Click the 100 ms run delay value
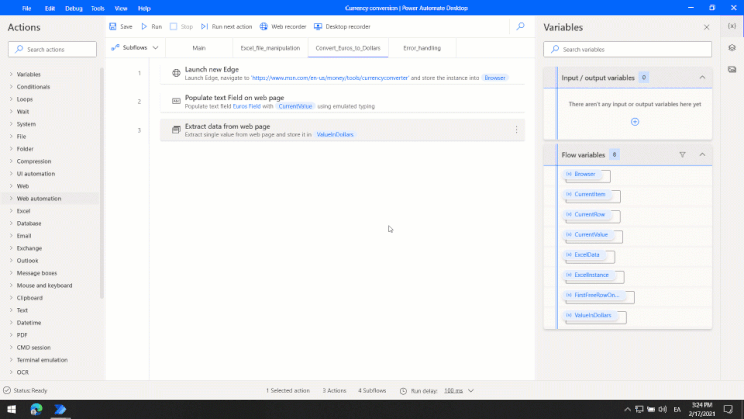The height and width of the screenshot is (419, 744). click(x=453, y=391)
